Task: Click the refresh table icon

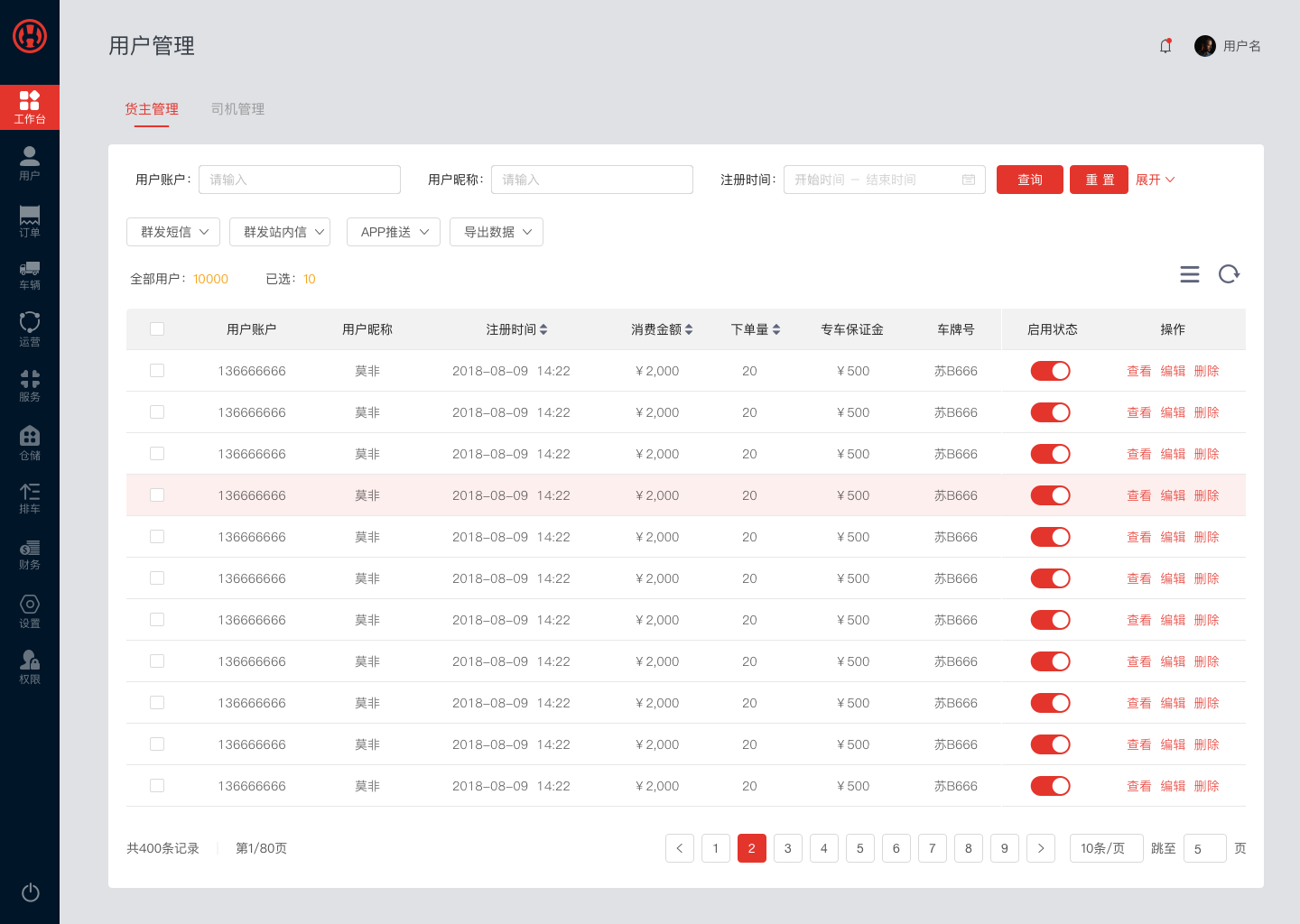Action: (1229, 274)
